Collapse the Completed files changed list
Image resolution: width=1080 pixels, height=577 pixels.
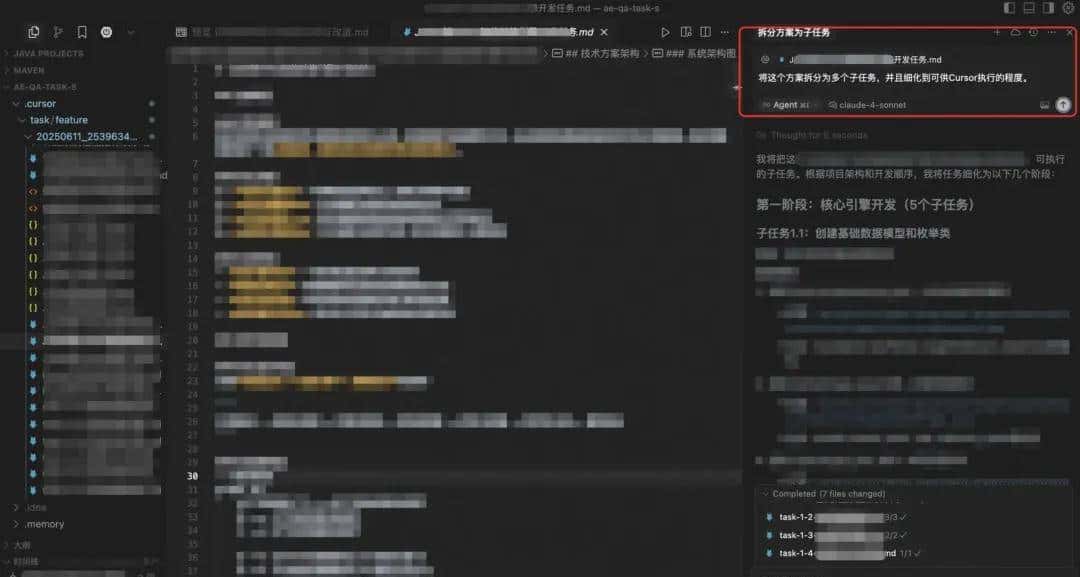pos(765,493)
